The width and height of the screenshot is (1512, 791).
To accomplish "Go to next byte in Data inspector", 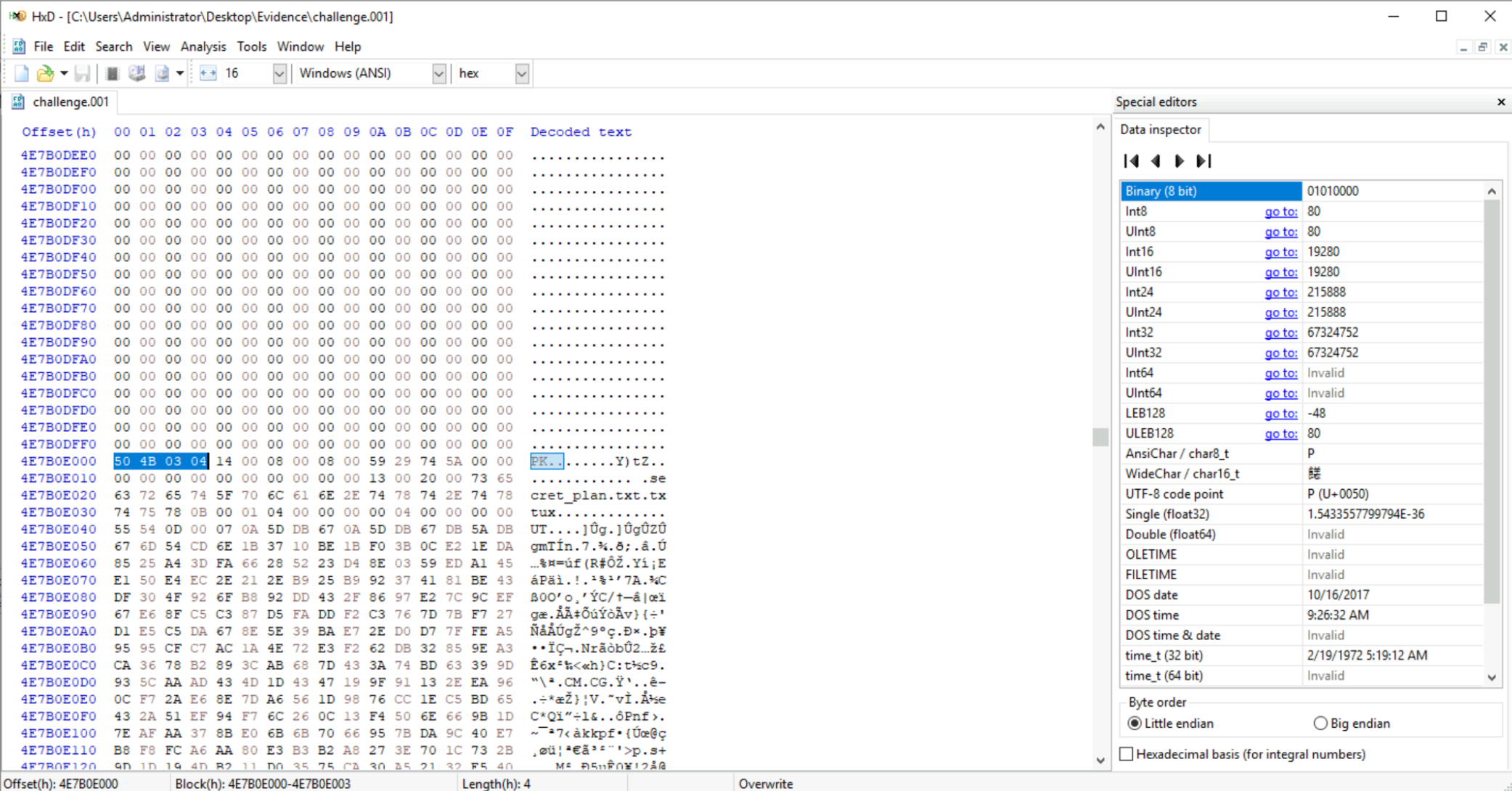I will pyautogui.click(x=1180, y=161).
